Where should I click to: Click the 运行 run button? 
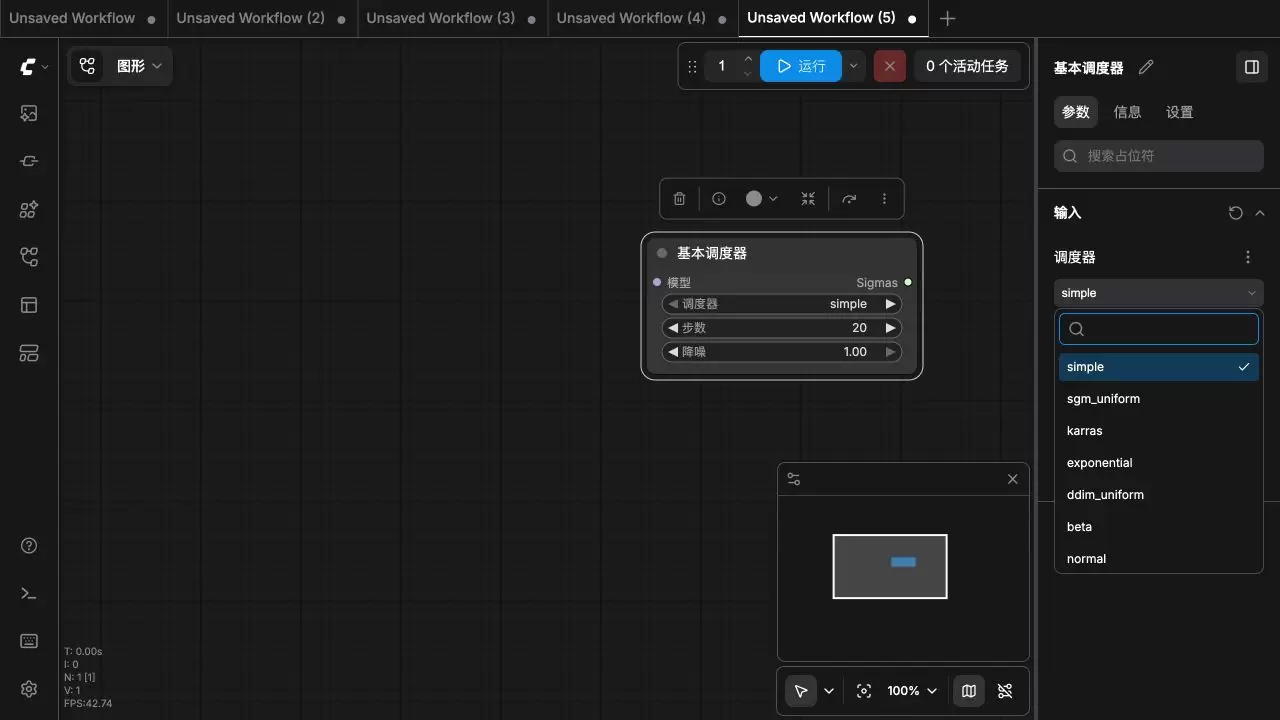(x=801, y=66)
